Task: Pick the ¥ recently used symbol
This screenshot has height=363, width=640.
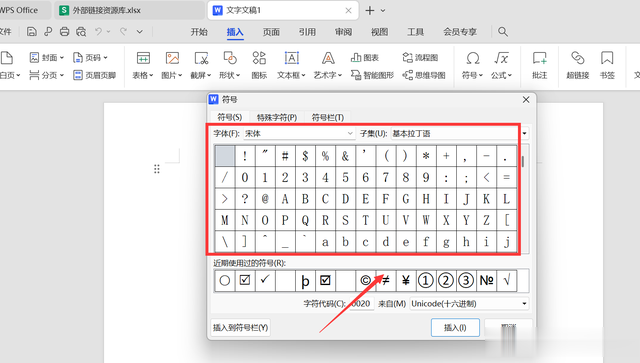Action: (x=406, y=281)
